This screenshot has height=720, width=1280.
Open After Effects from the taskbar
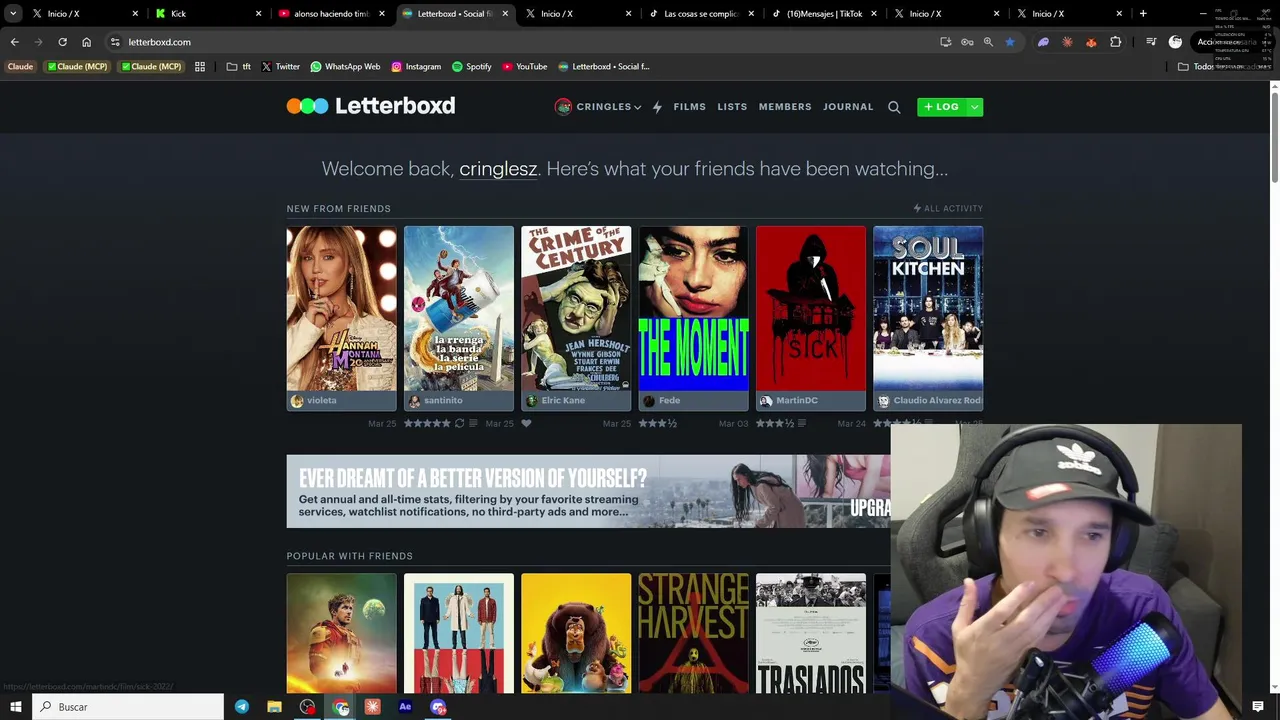coord(405,707)
